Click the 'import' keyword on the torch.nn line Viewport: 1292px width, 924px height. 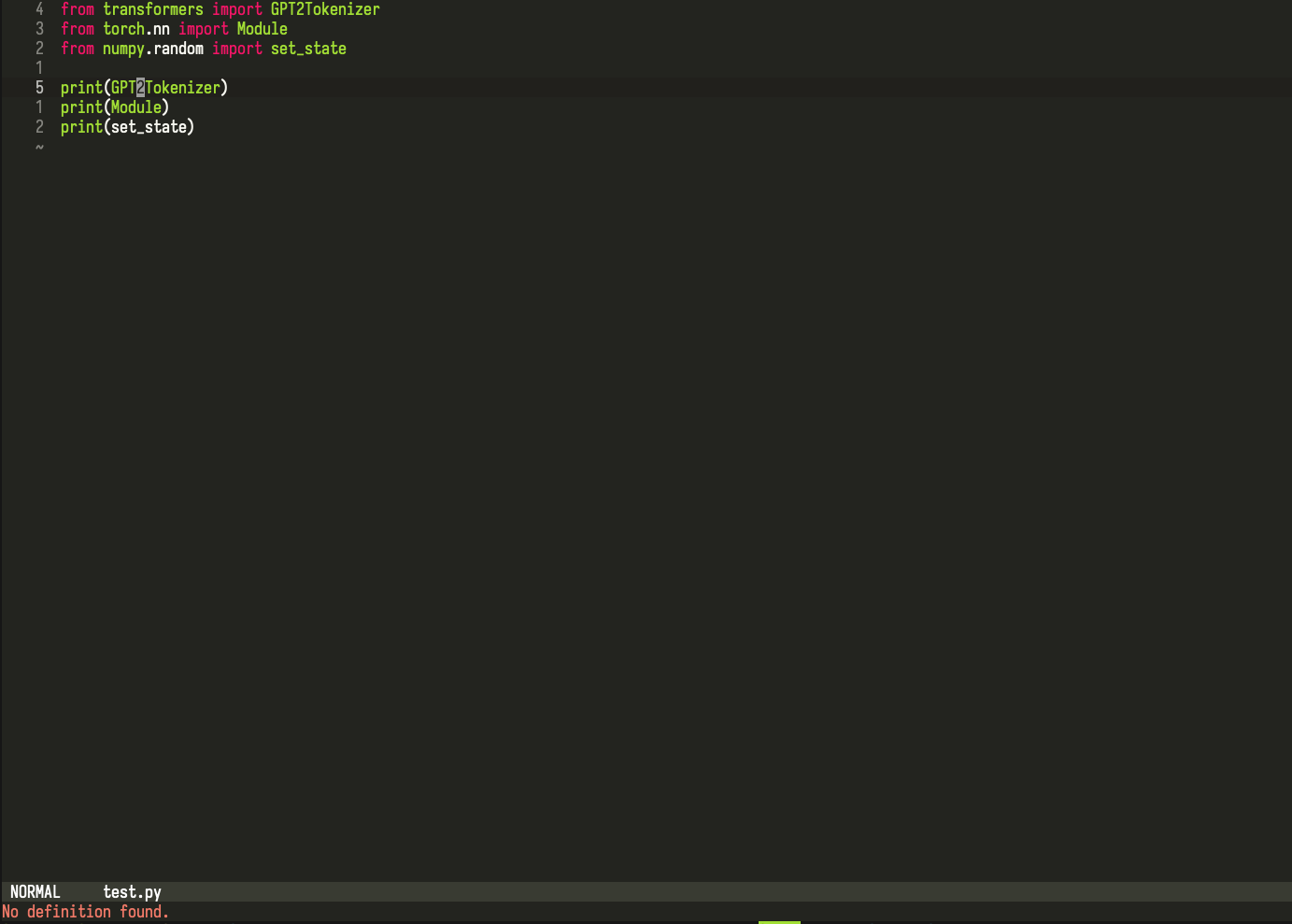(x=204, y=29)
